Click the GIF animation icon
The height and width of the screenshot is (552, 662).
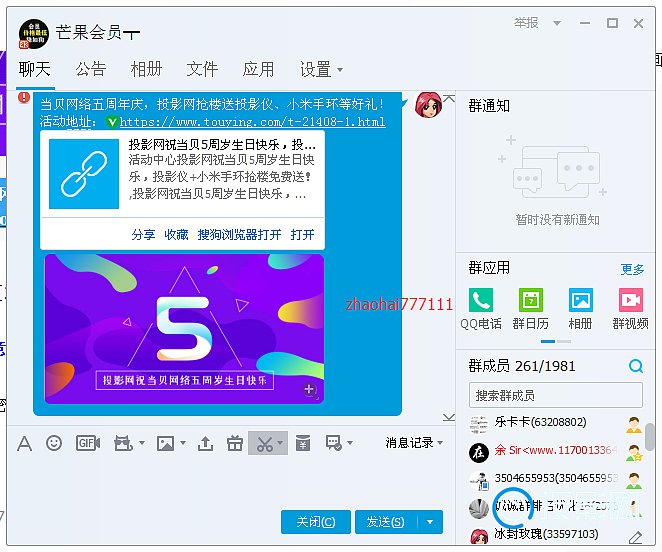click(x=88, y=443)
